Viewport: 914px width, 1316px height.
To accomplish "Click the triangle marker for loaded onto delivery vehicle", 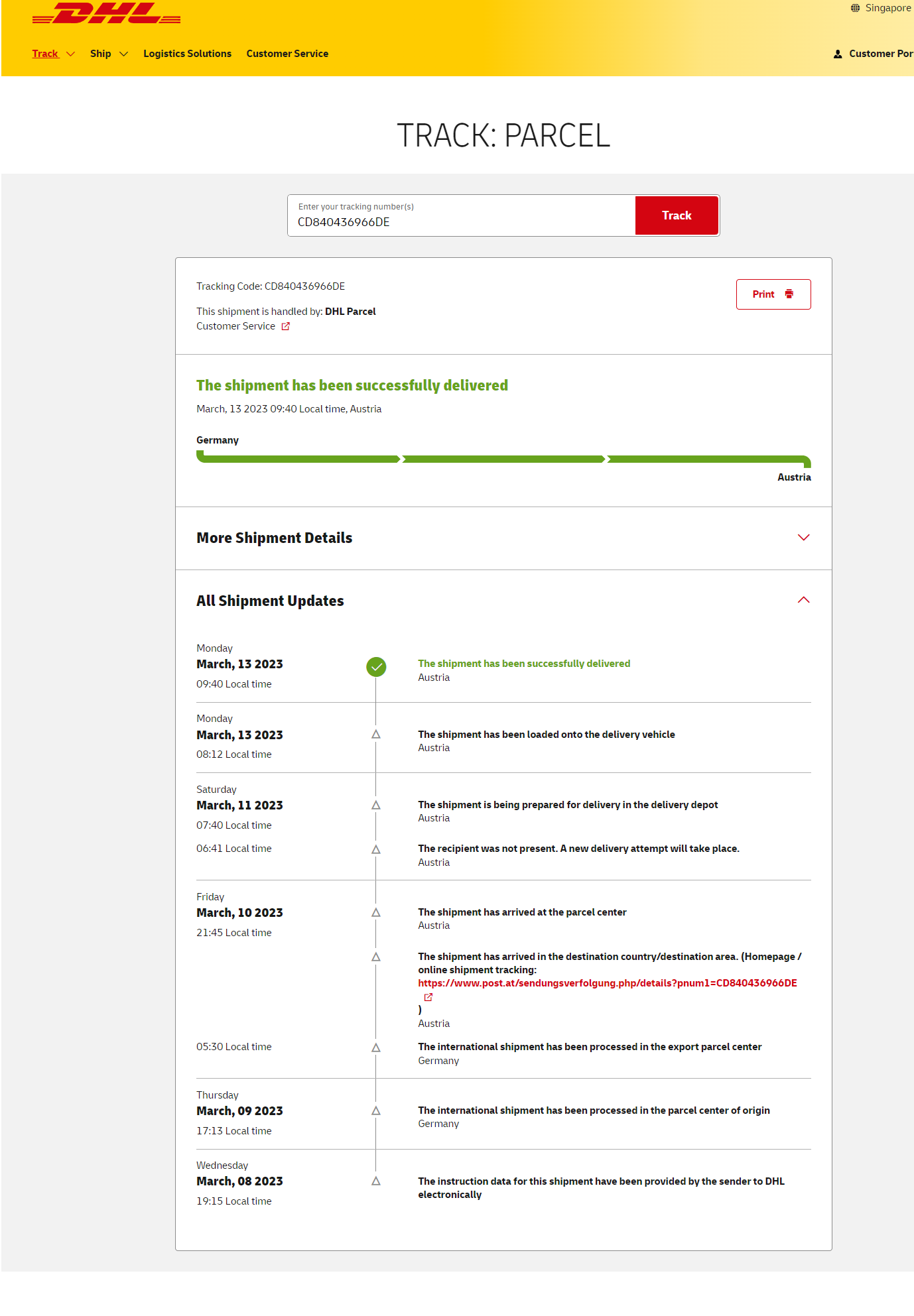I will pos(376,735).
